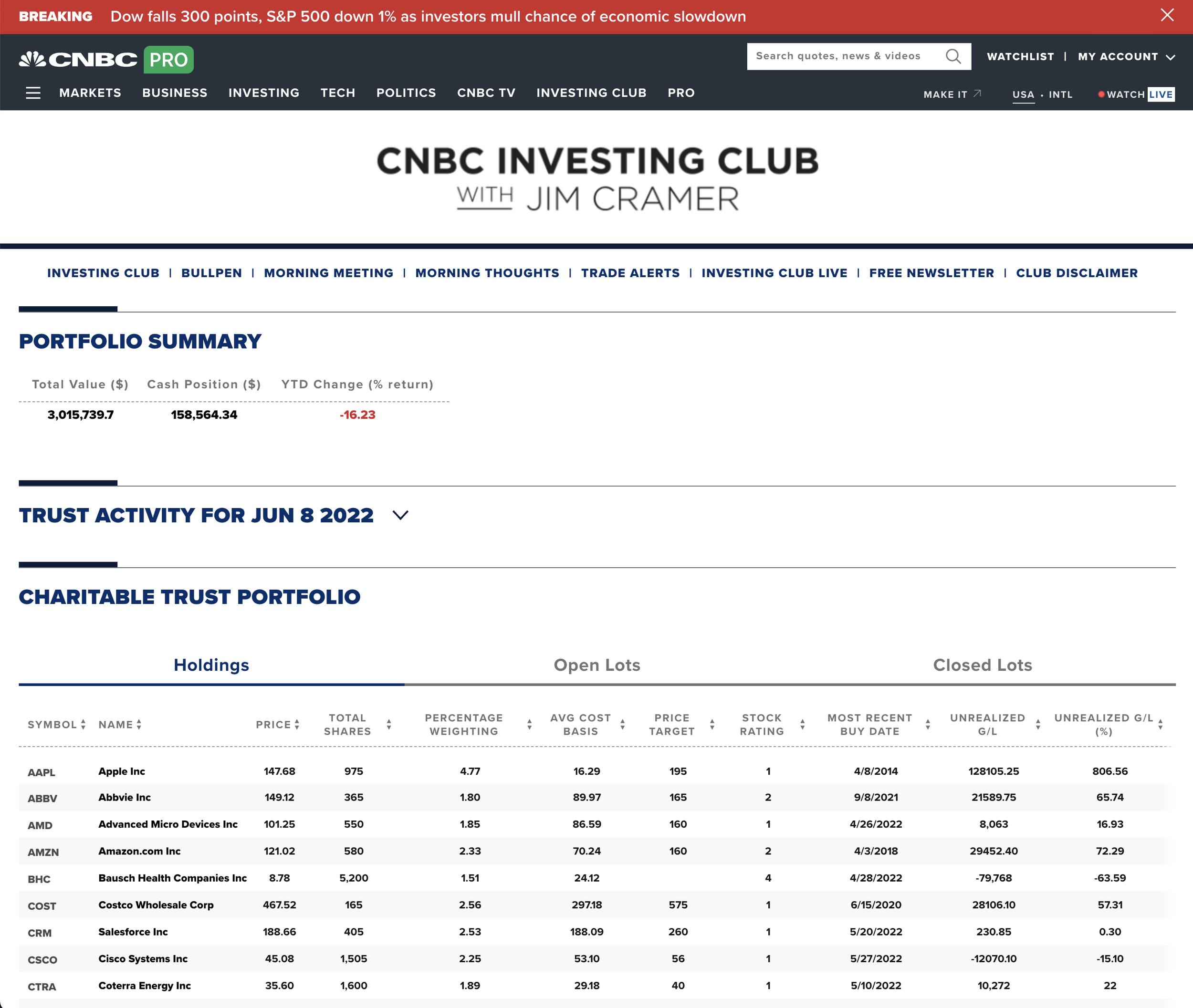Sort by Total Shares arrows
The height and width of the screenshot is (1008, 1193).
389,725
